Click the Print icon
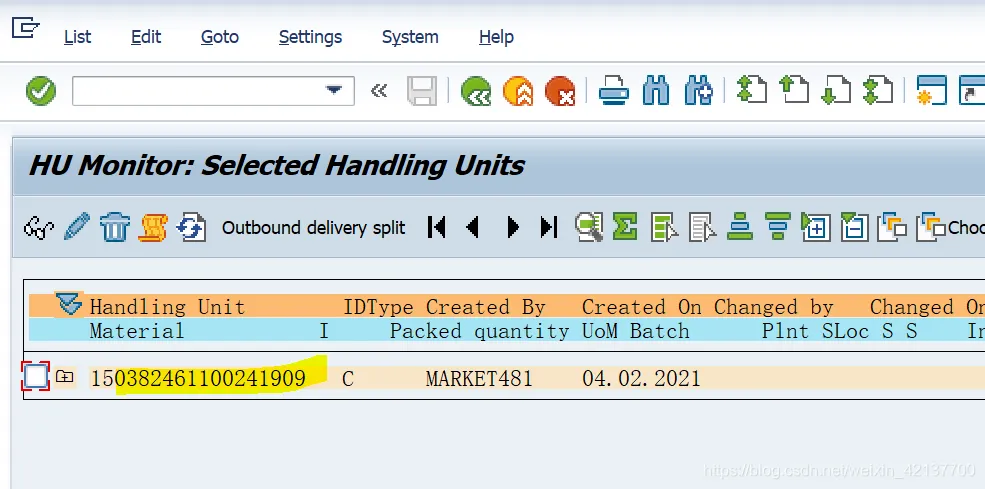The width and height of the screenshot is (985, 489). coord(614,90)
